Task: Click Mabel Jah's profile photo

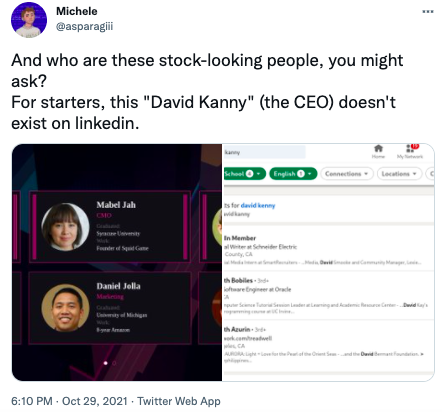Action: tap(65, 227)
